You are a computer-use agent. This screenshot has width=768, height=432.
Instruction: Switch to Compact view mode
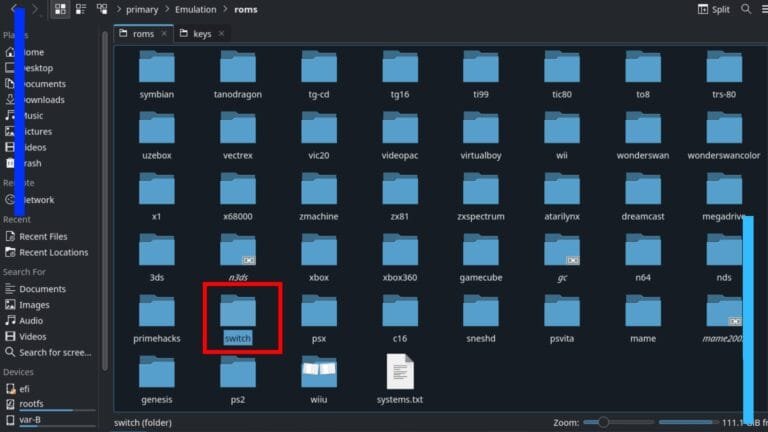pos(81,9)
